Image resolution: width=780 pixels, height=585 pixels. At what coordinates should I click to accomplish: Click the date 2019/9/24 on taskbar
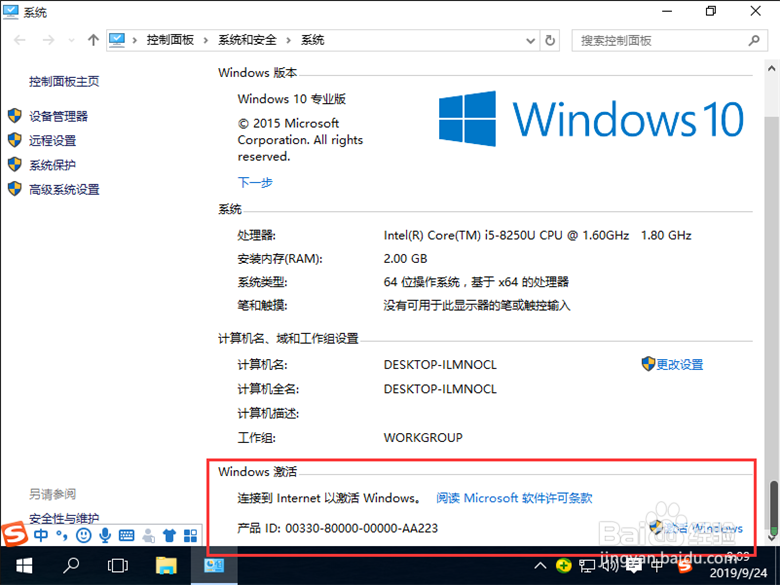[x=738, y=574]
